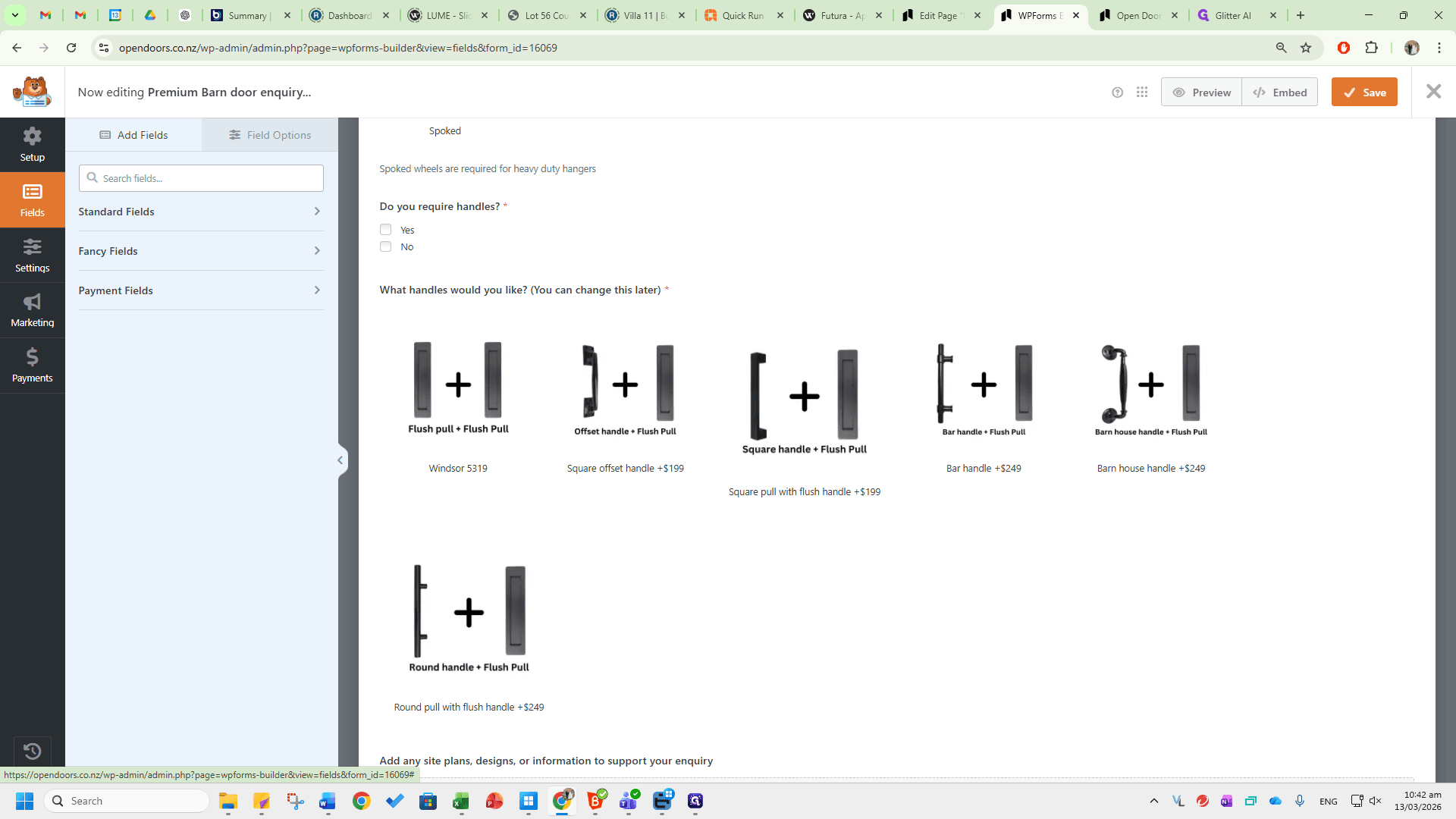Show hidden system tray icons
Screen dimensions: 1456x819
pos(1154,801)
